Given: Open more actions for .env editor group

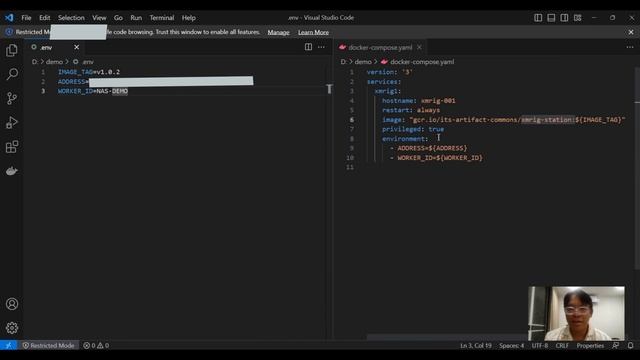Looking at the screenshot, I should point(321,47).
